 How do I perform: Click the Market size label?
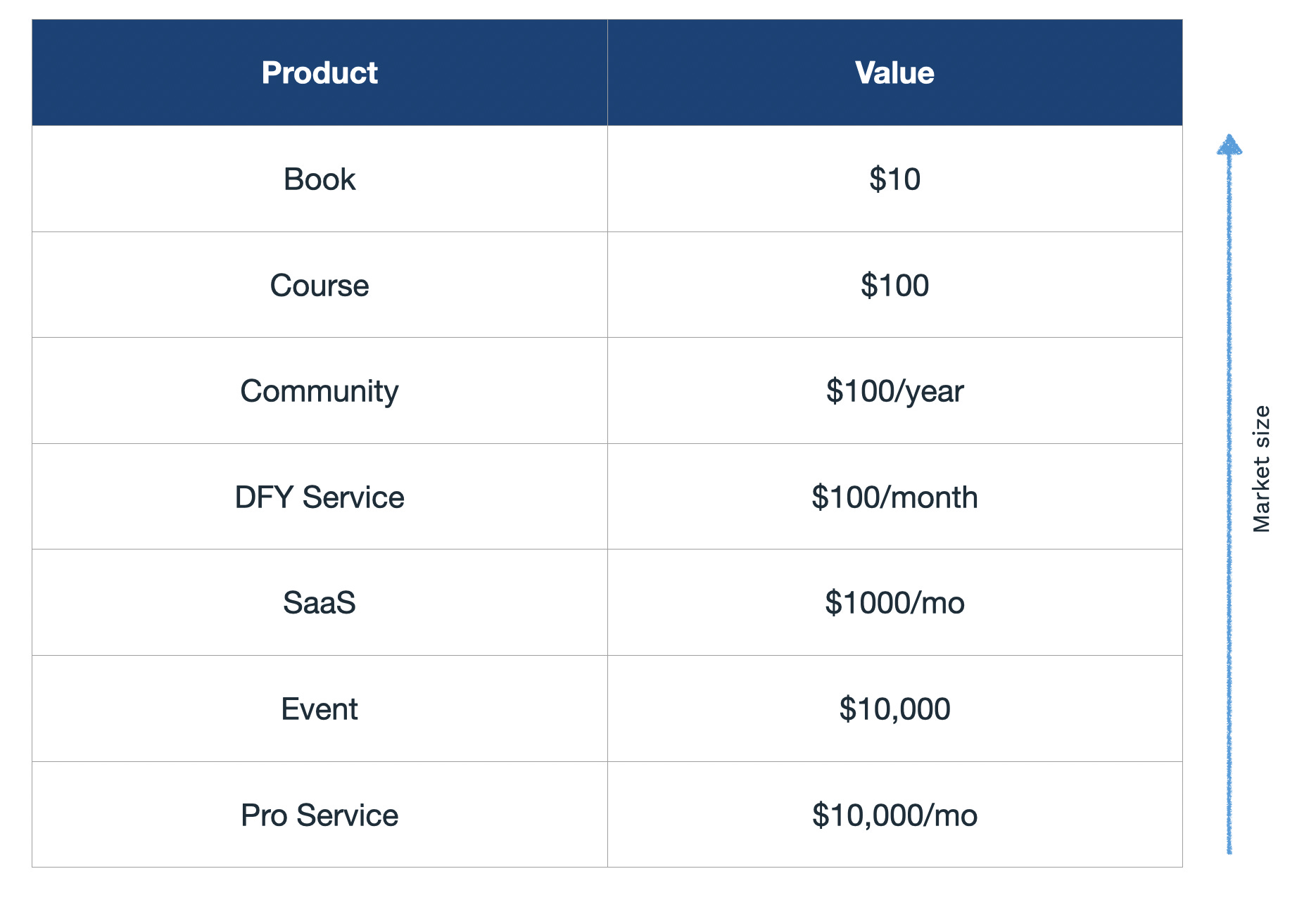[x=1262, y=469]
